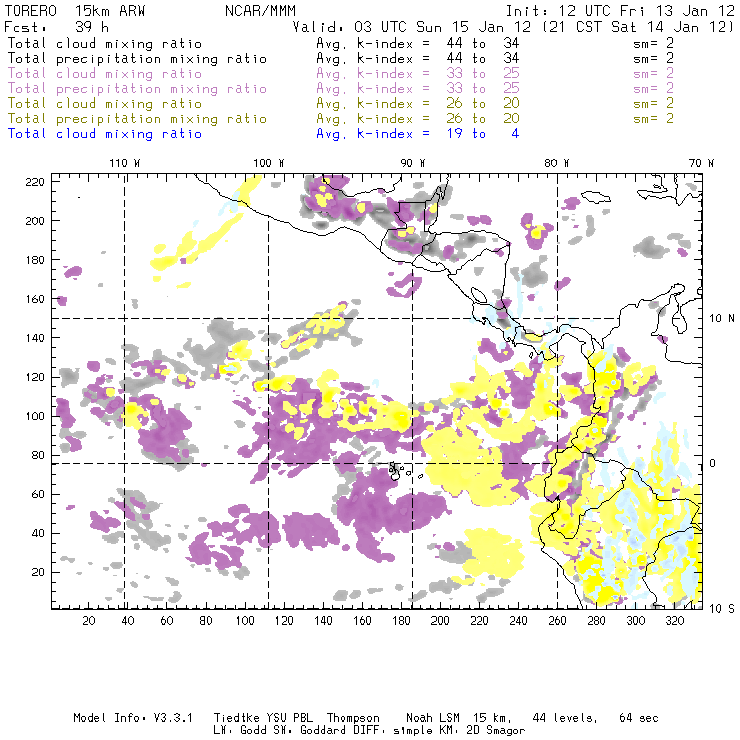The image size is (740, 740).
Task: Click the '20' tick on the horizontal axis
Action: (x=89, y=621)
